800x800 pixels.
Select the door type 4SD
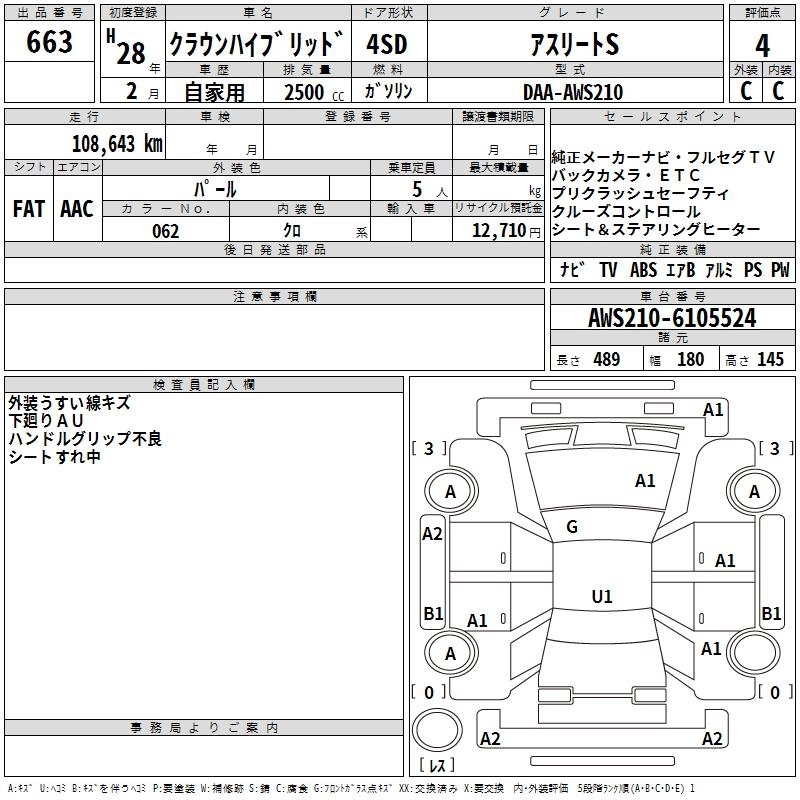(387, 44)
